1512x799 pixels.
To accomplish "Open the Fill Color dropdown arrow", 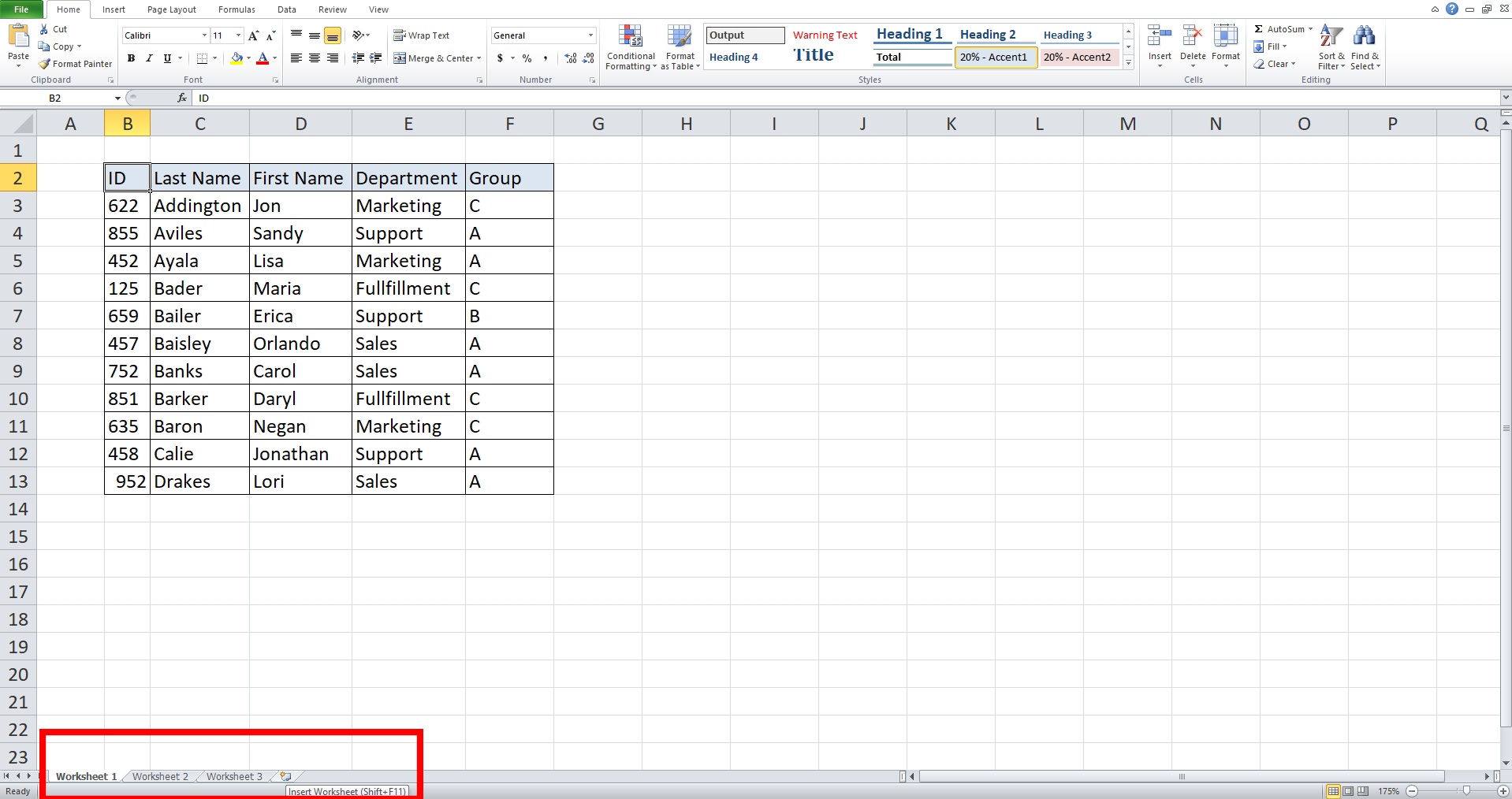I will [x=248, y=58].
